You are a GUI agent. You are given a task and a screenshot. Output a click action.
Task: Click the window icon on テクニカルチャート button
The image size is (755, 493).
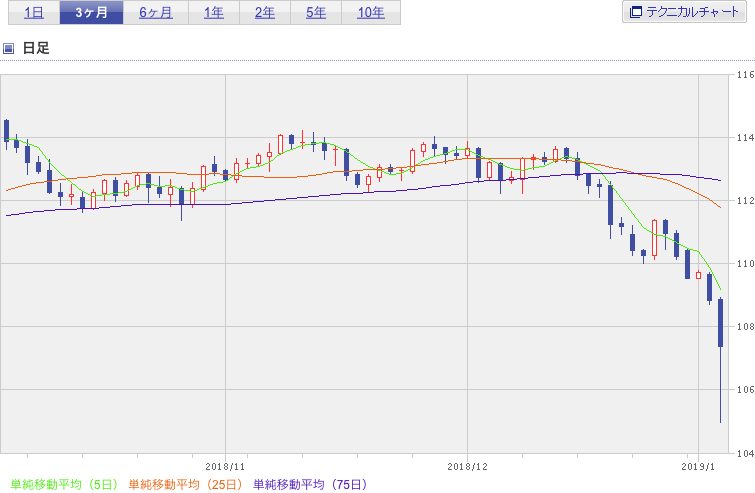point(636,12)
